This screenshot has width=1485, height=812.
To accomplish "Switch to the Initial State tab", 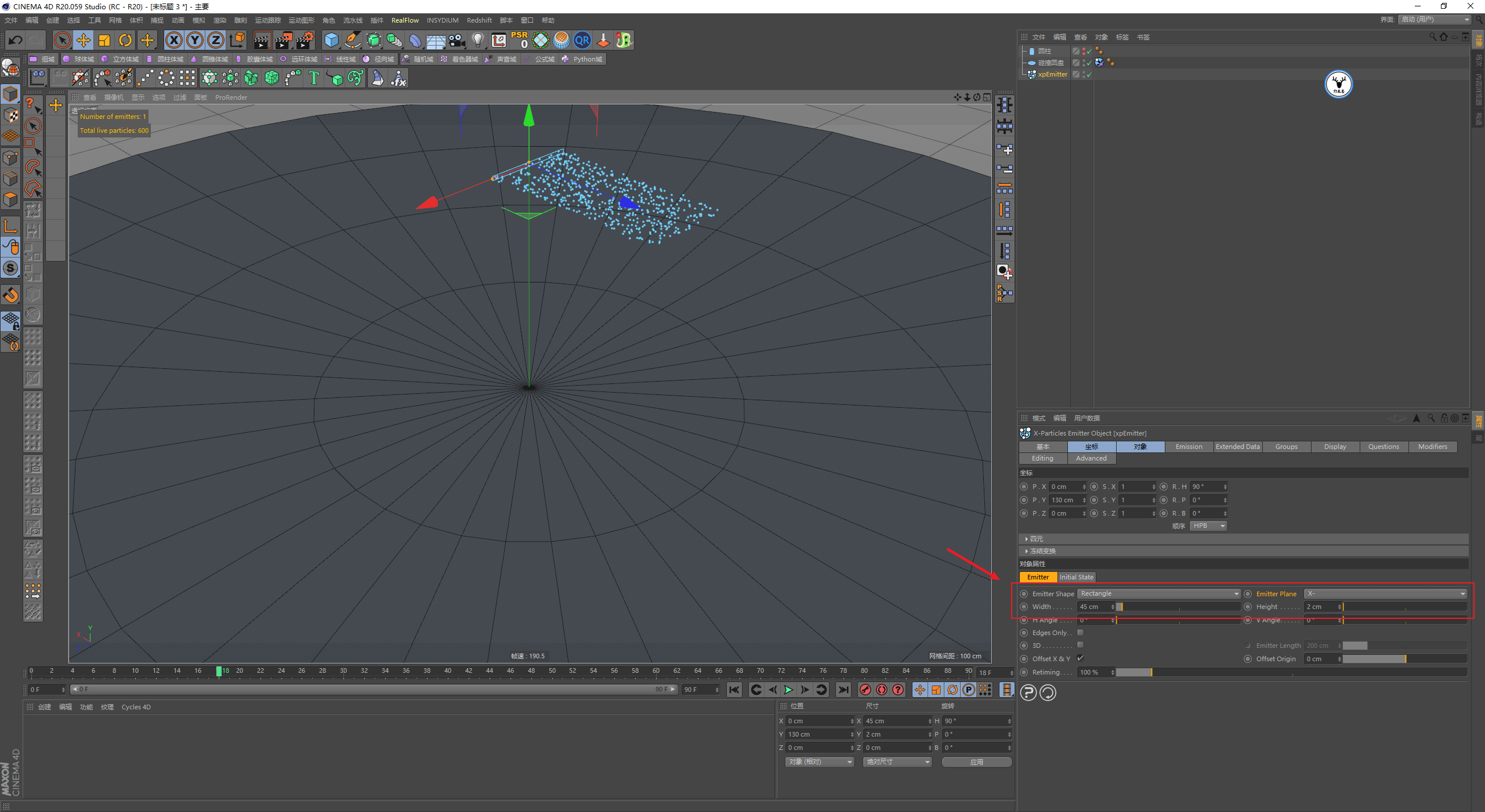I will [1076, 577].
